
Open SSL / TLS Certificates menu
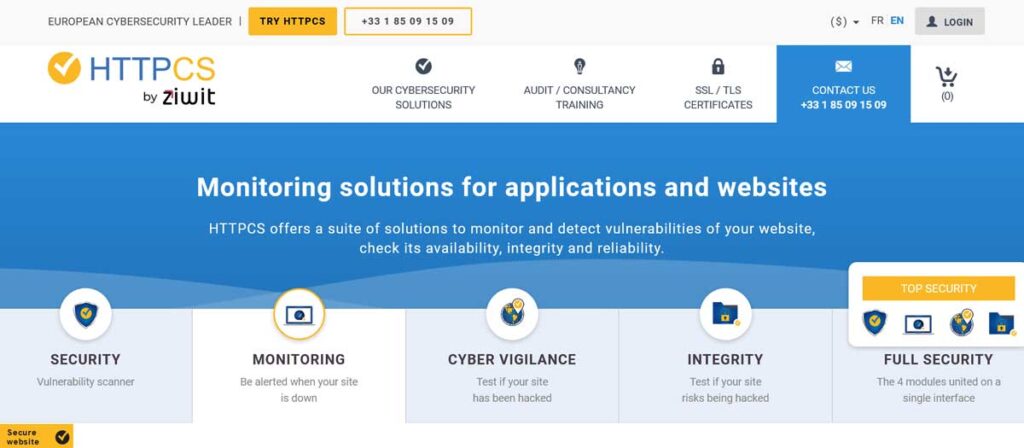point(718,84)
